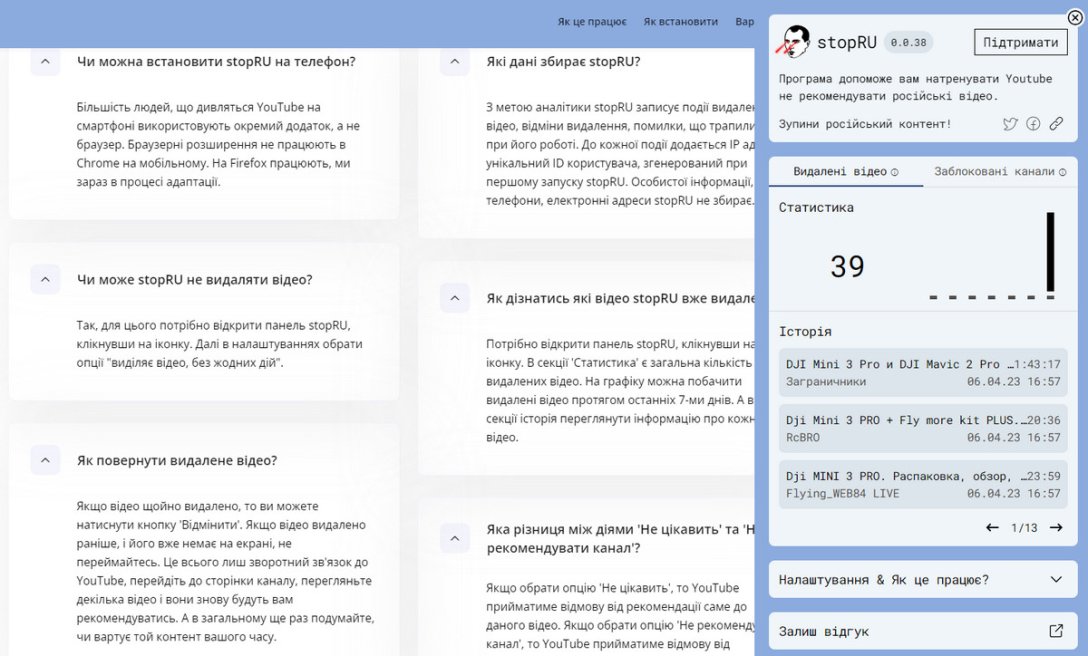
Task: Collapse the 'Як повернути видалене відео?' question
Action: click(44, 461)
